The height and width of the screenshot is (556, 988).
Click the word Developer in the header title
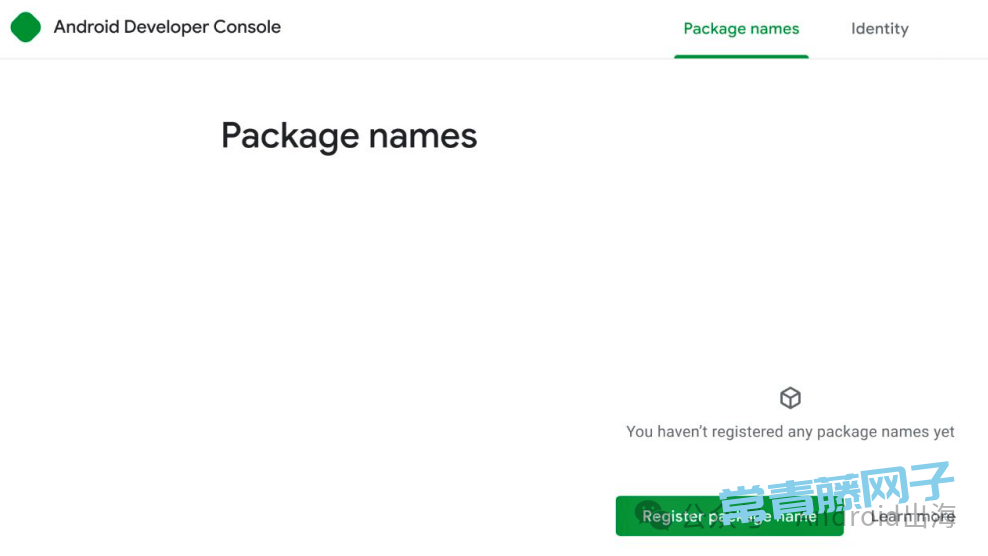(166, 28)
